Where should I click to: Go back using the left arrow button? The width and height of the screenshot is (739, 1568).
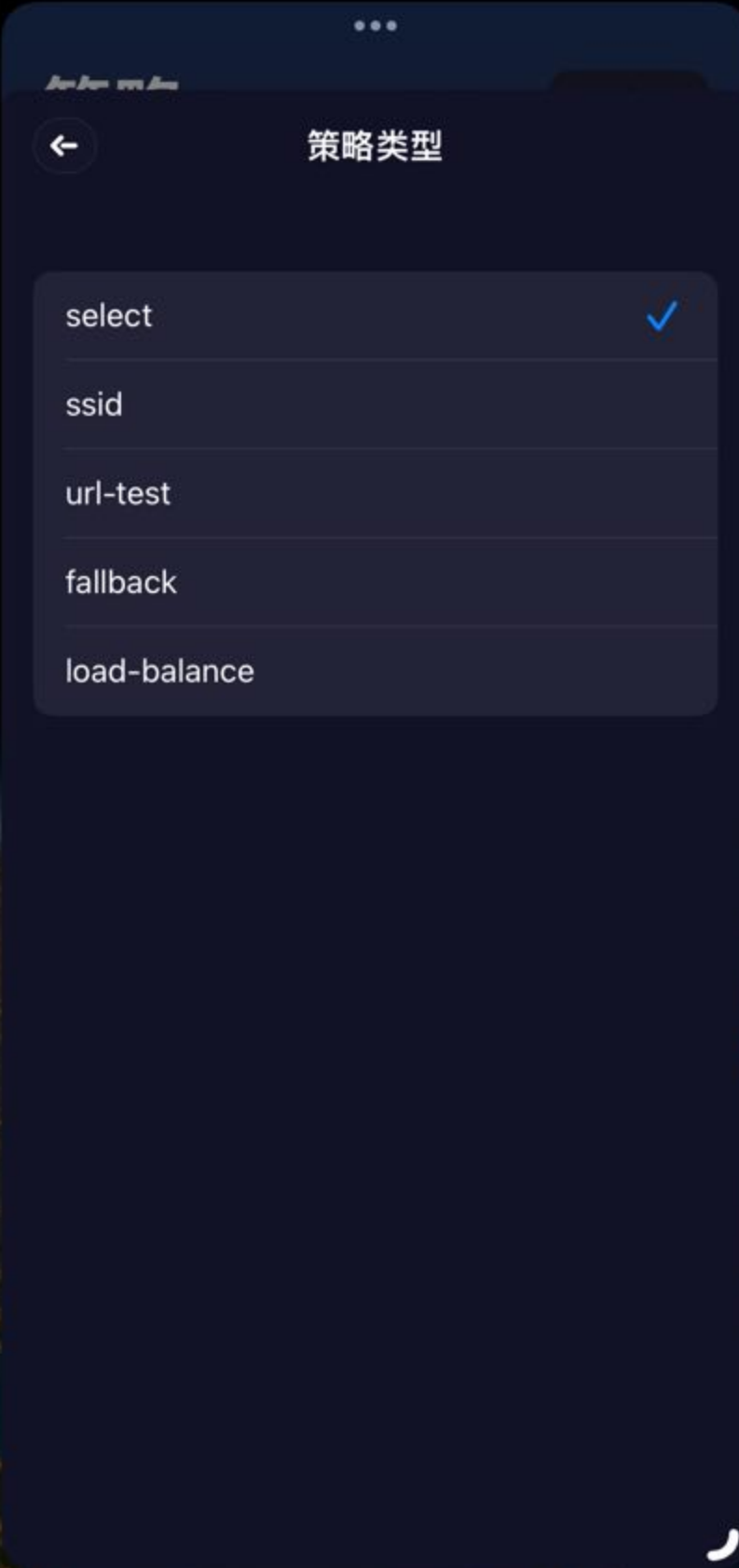point(64,145)
